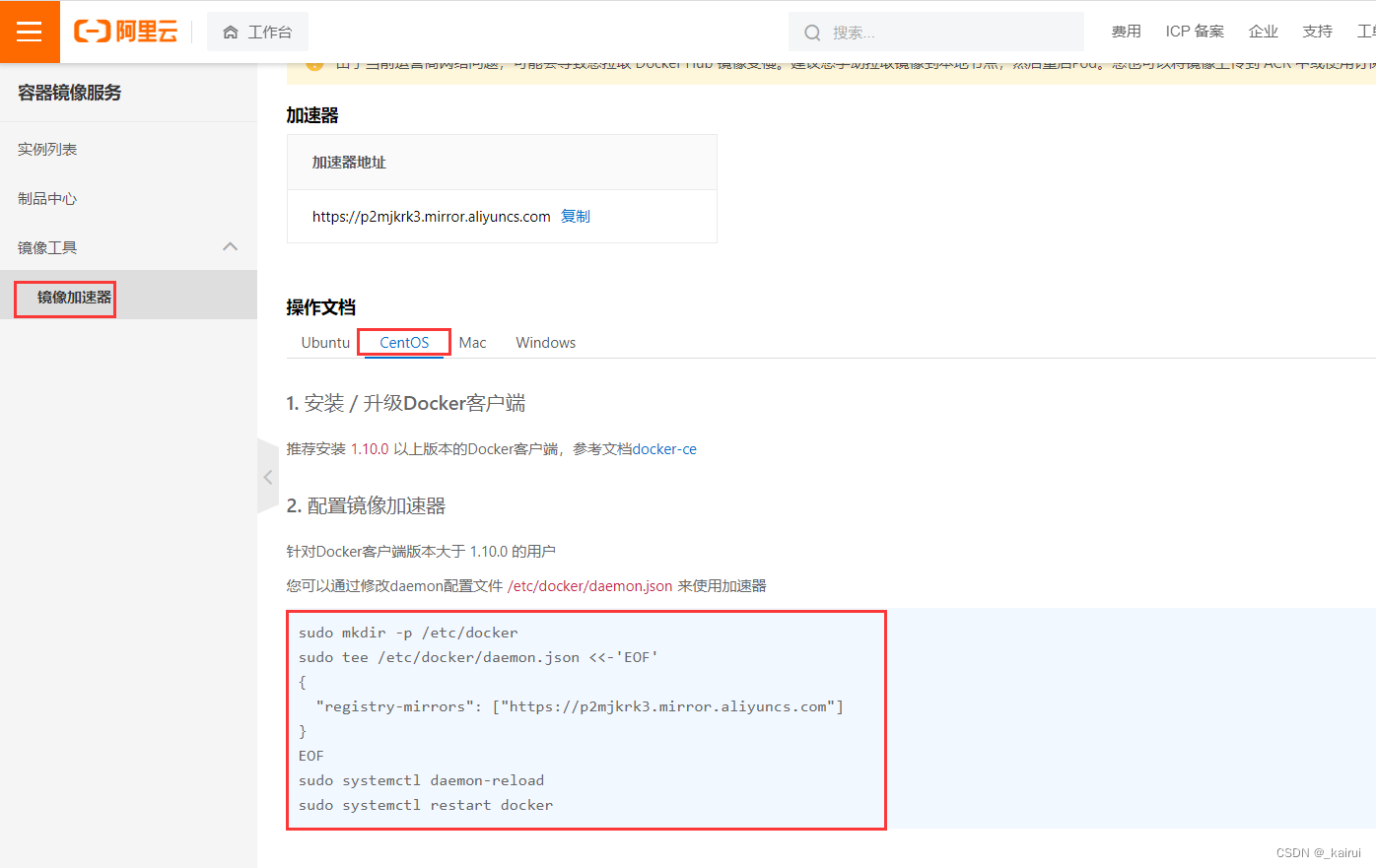Select 镜像加速器 in the sidebar
The width and height of the screenshot is (1376, 868).
[x=128, y=296]
